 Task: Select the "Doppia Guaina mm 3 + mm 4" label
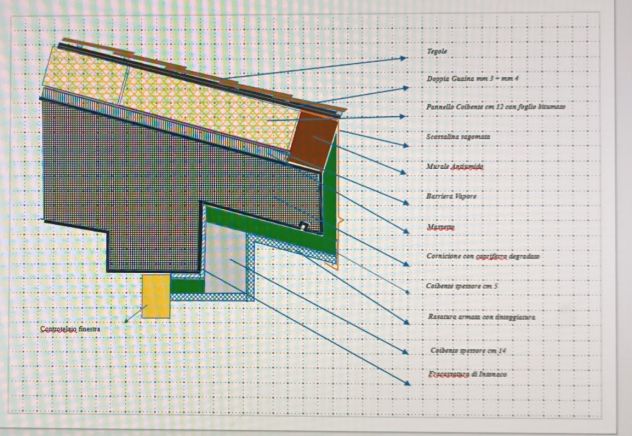click(472, 79)
